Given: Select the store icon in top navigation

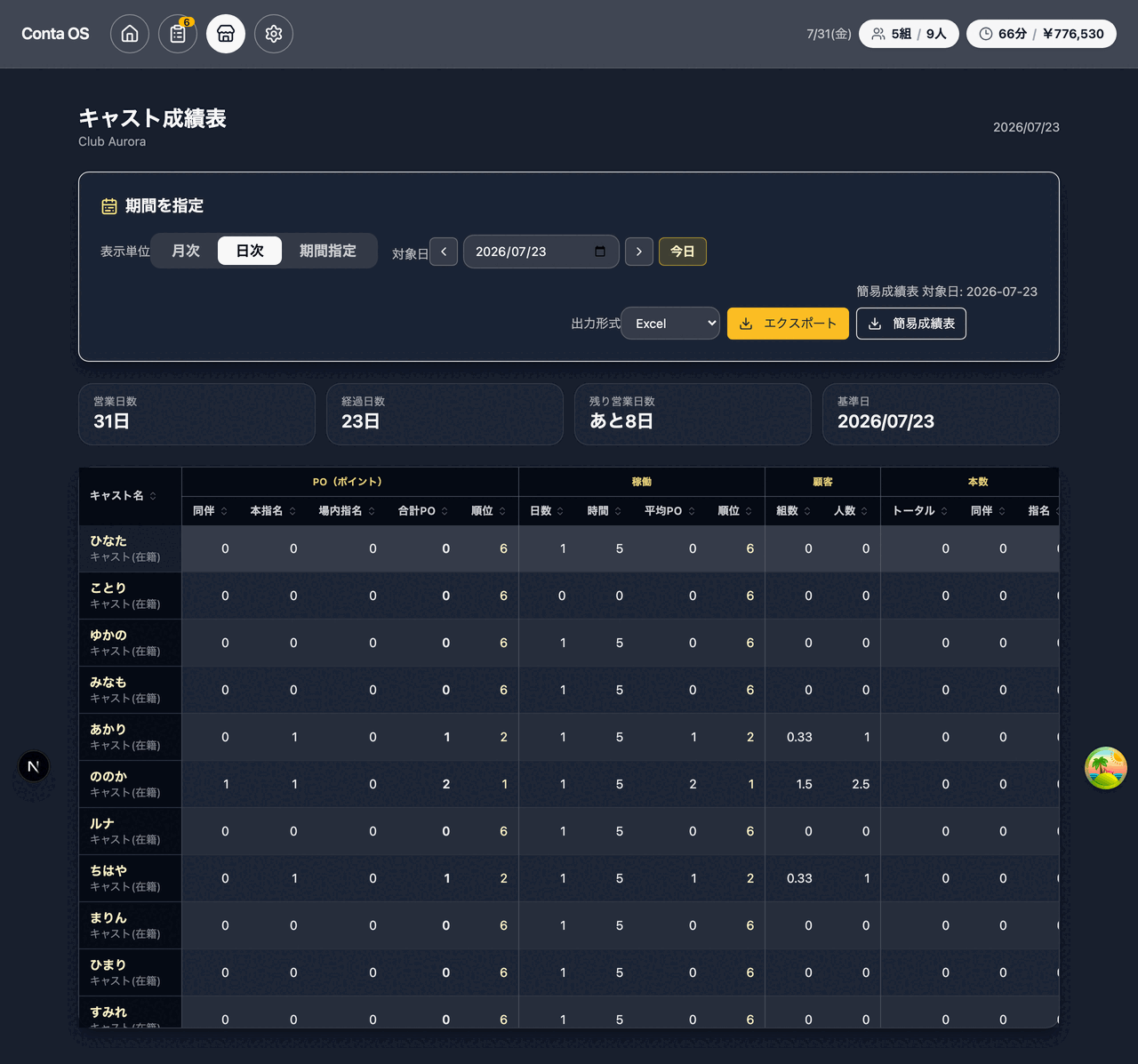Looking at the screenshot, I should (x=226, y=34).
